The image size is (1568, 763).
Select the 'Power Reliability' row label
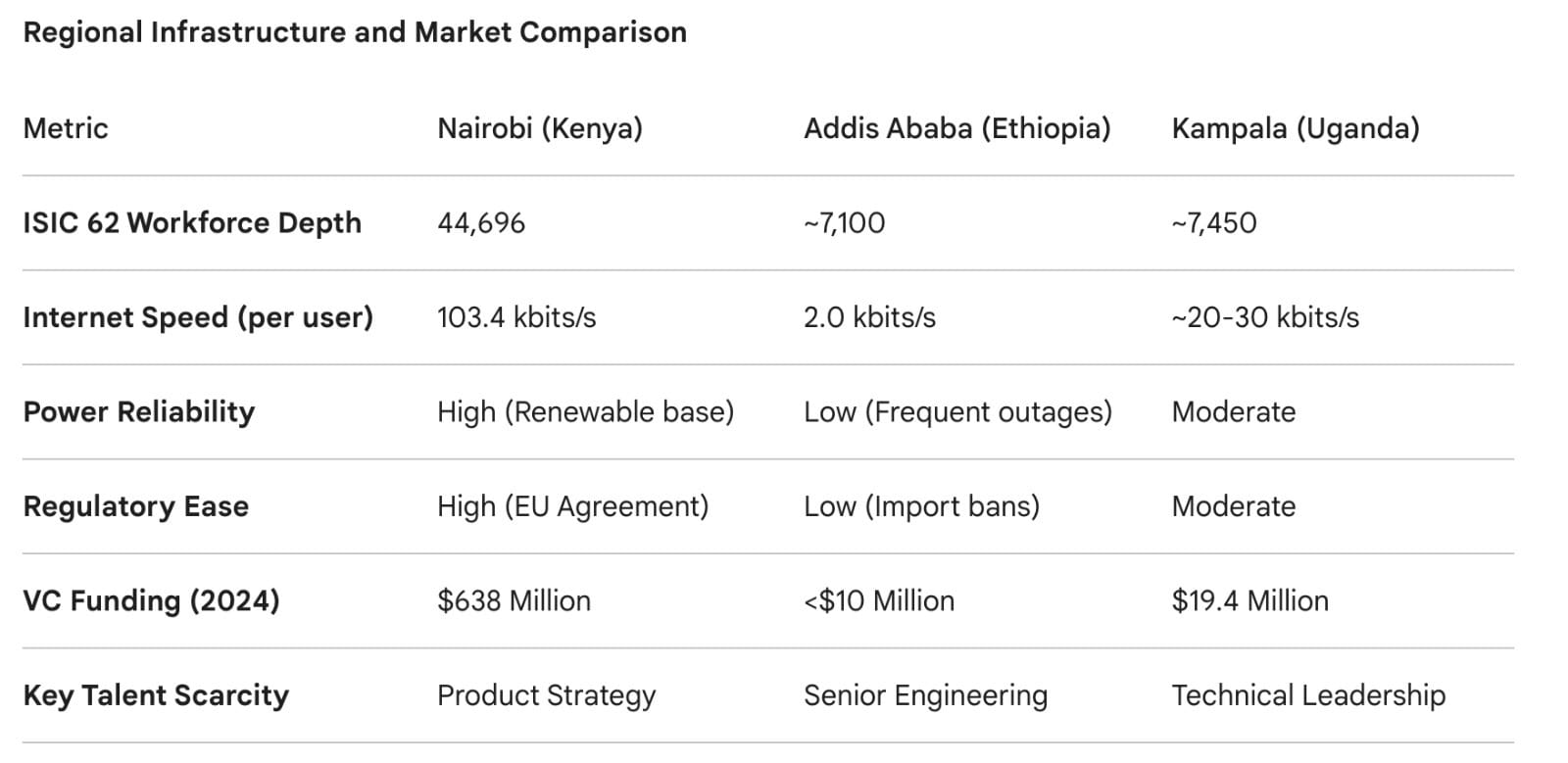[139, 411]
